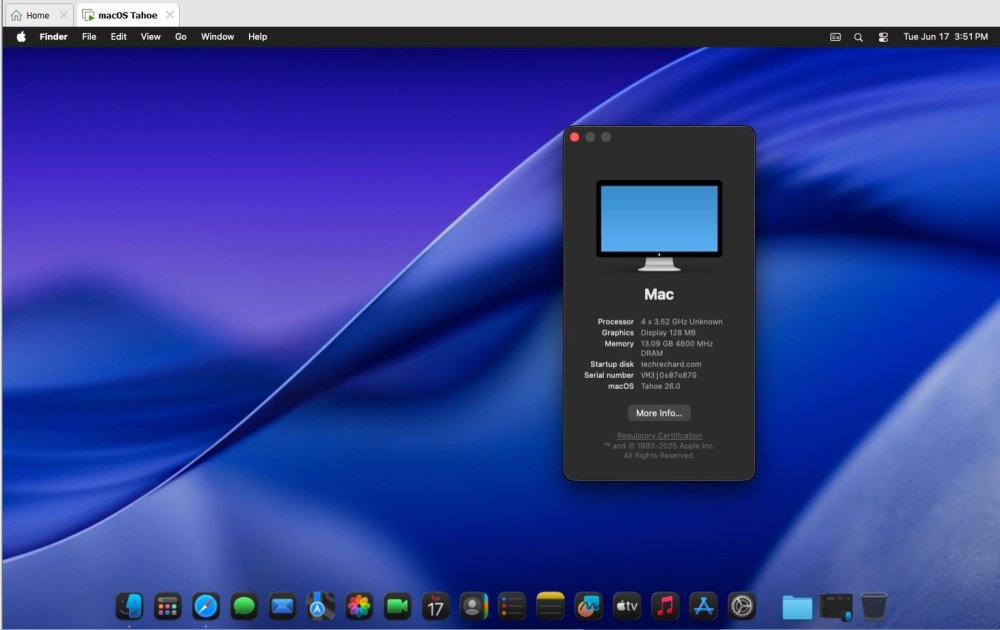Open Control Center in the menu bar
The height and width of the screenshot is (630, 1000).
(883, 37)
